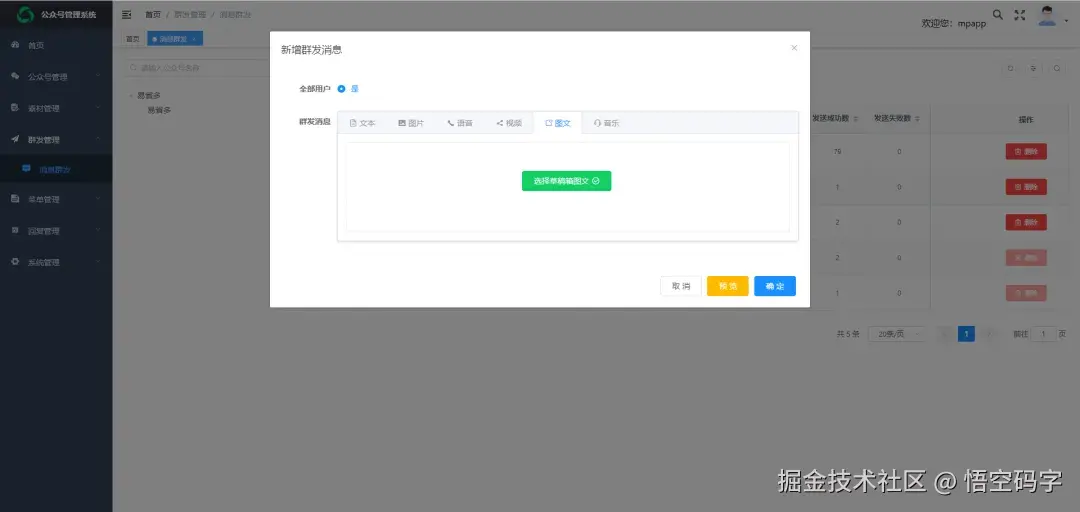Image resolution: width=1080 pixels, height=512 pixels.
Task: Switch to the 语音 message tab
Action: (460, 123)
